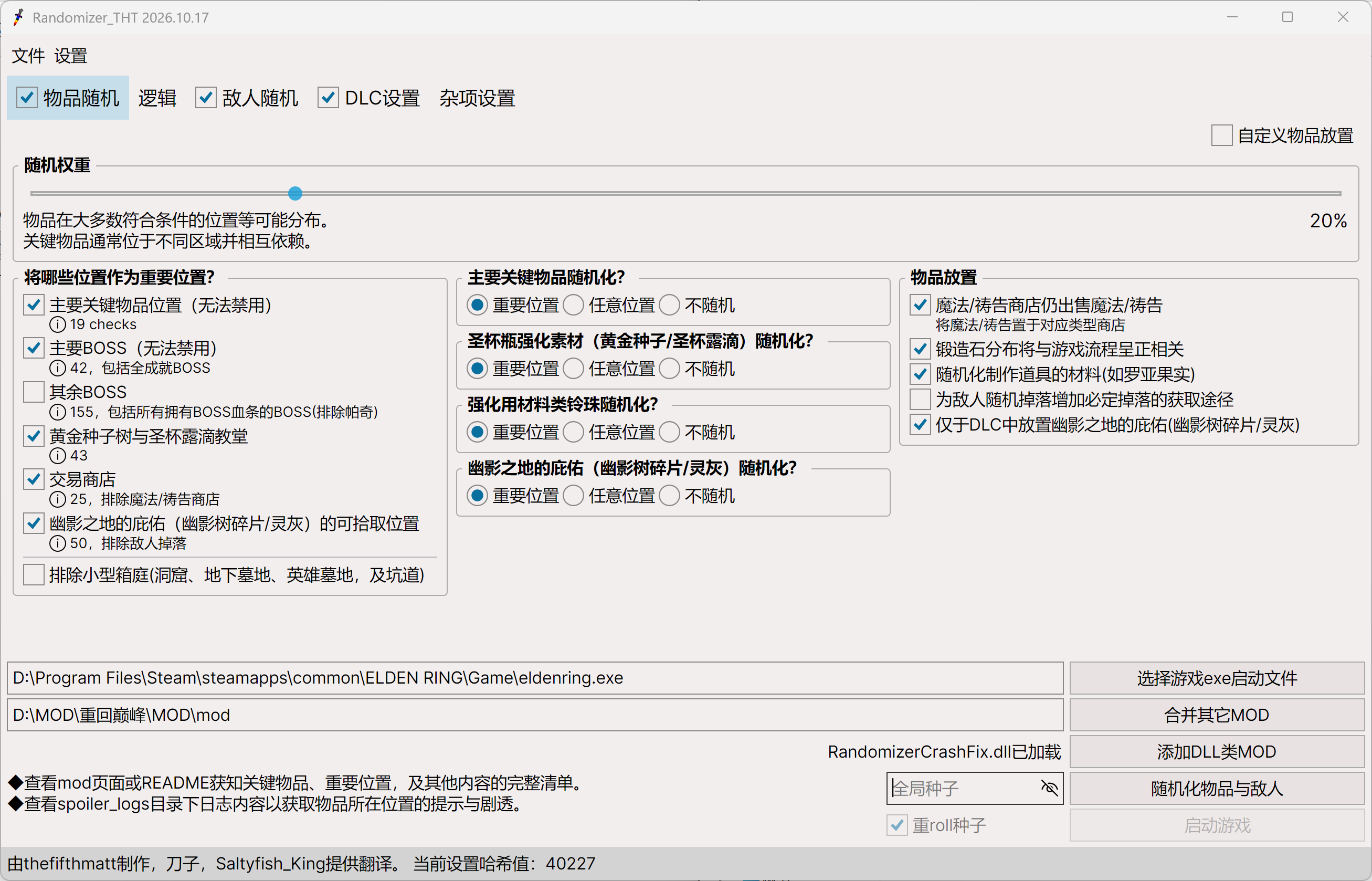This screenshot has height=881, width=1372.
Task: Toggle the 重roll种子 checkbox
Action: coord(897,825)
